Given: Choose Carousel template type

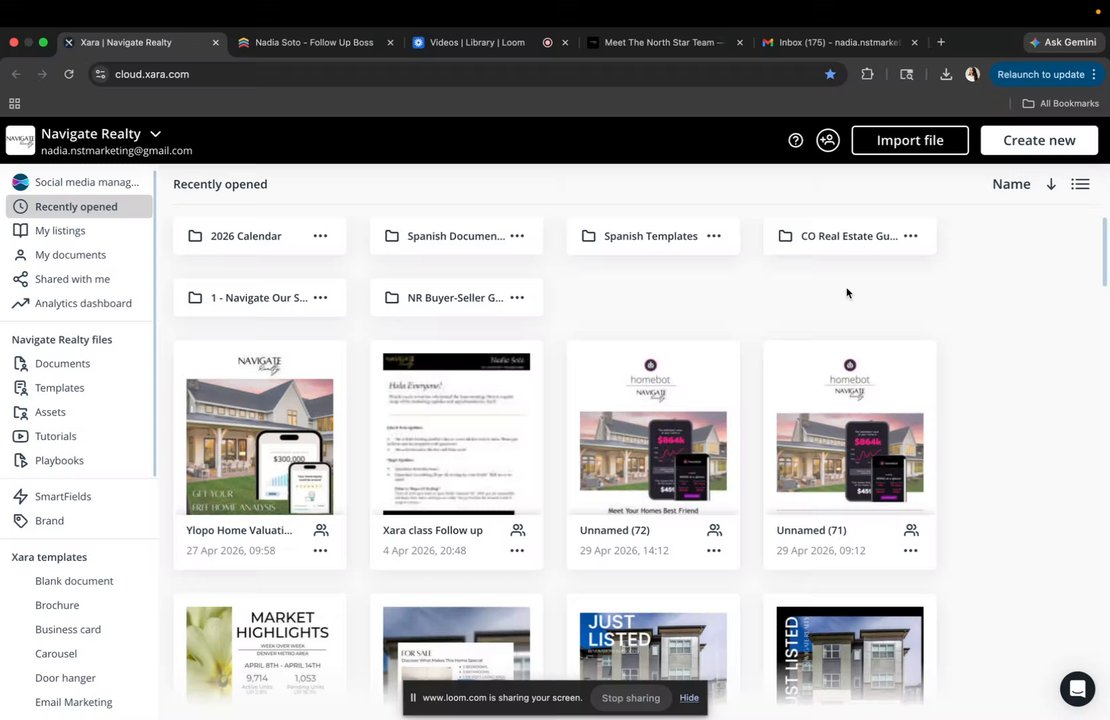Looking at the screenshot, I should click(x=56, y=653).
